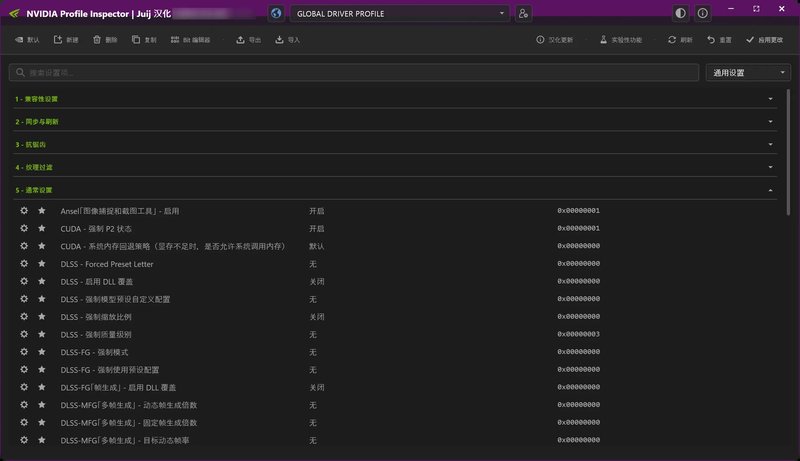The image size is (800, 461).
Task: Check the 汉化更新 localization update
Action: pyautogui.click(x=555, y=40)
